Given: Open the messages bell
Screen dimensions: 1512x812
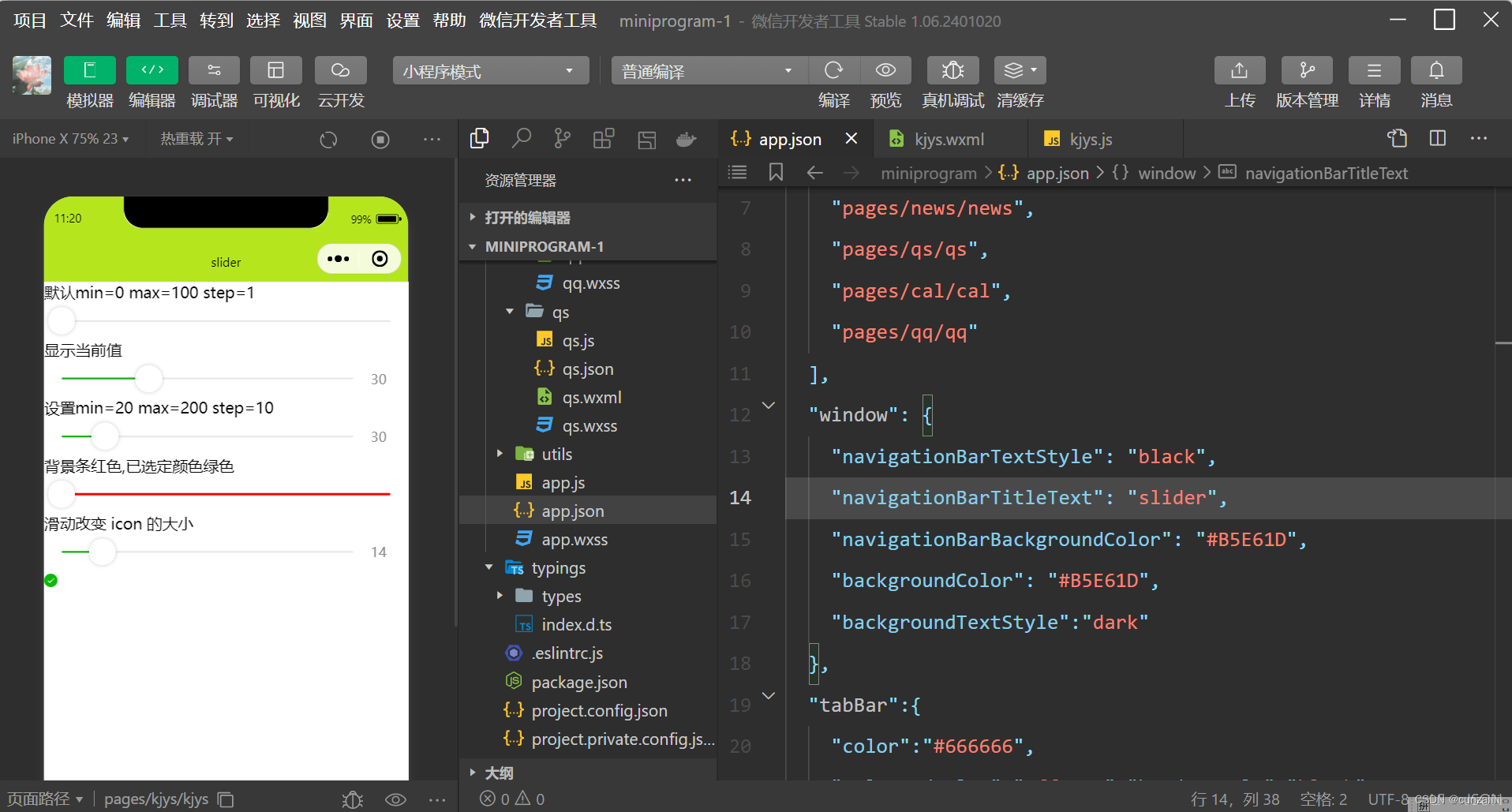Looking at the screenshot, I should point(1436,70).
